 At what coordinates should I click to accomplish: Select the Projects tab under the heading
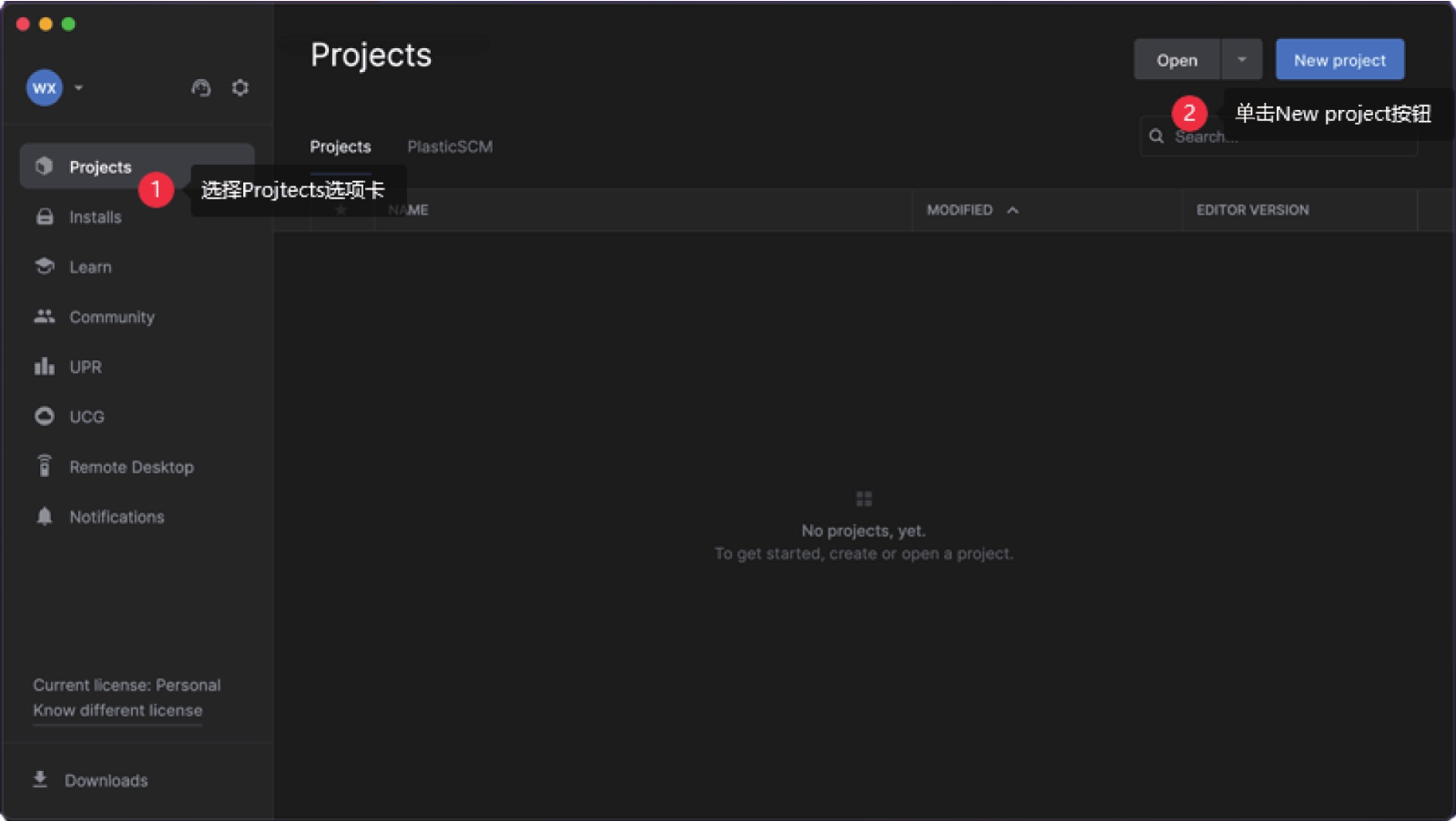[341, 147]
